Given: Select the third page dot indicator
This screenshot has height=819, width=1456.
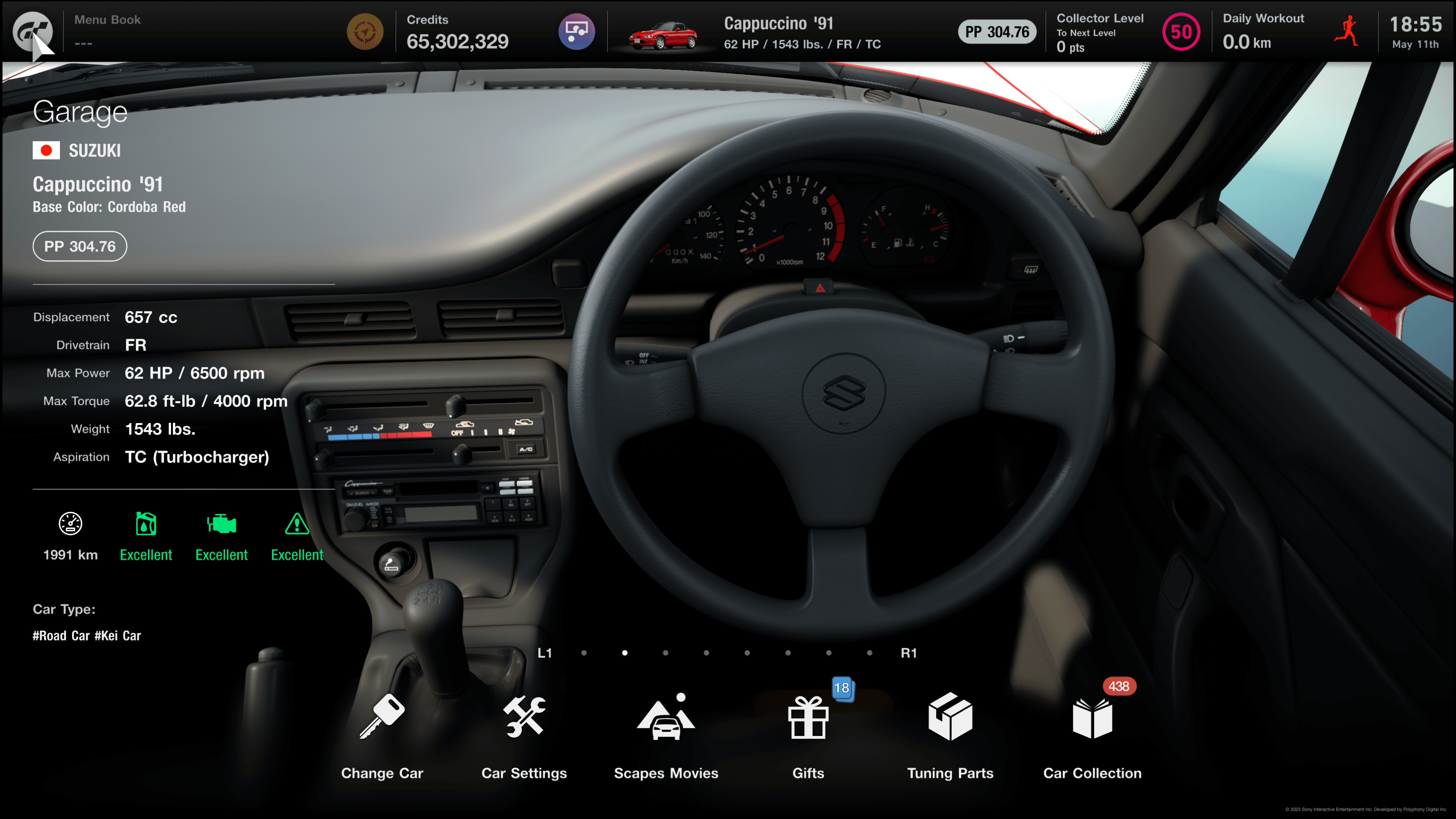Looking at the screenshot, I should (665, 653).
